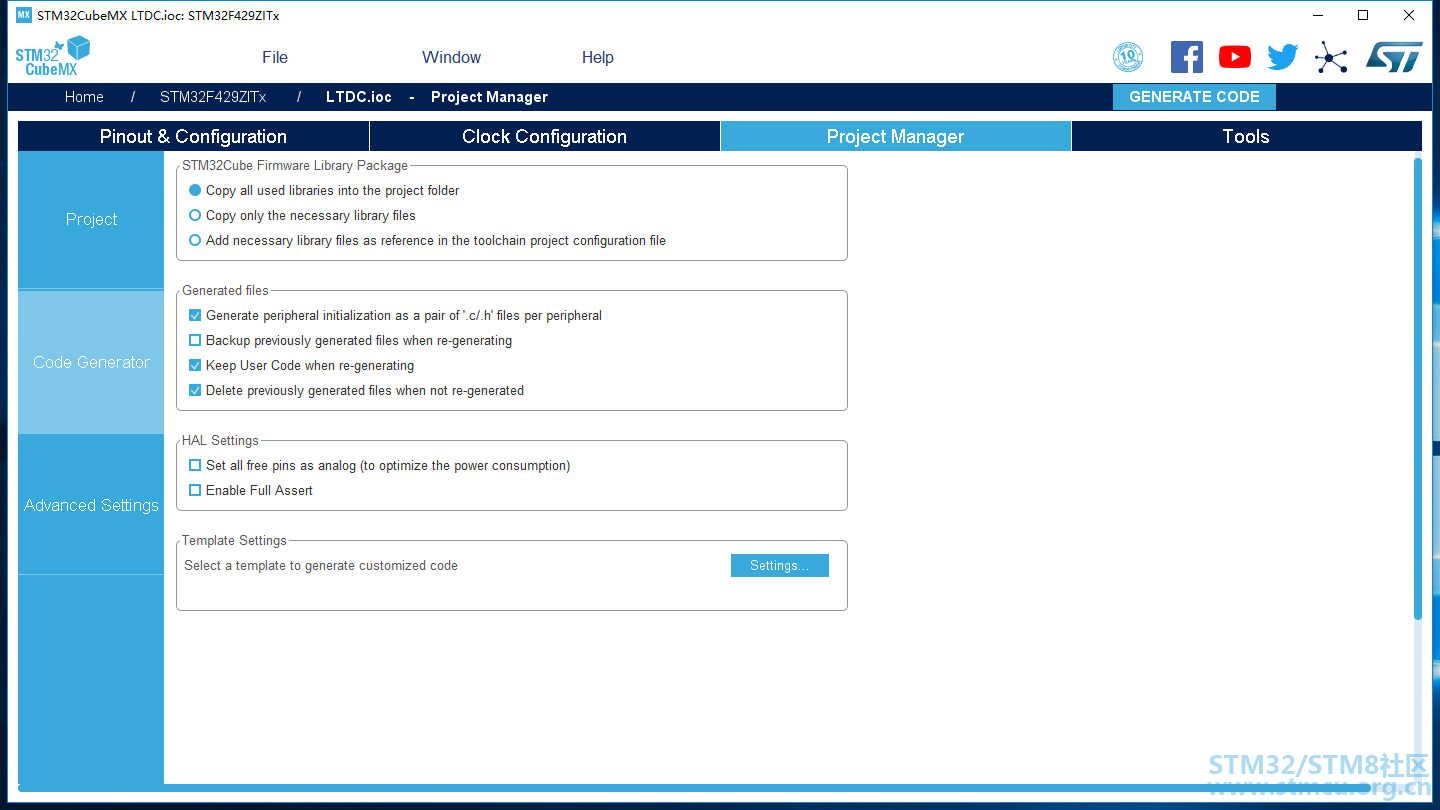Click the 'Select a template to generate customized code' text
This screenshot has height=810, width=1440.
click(x=321, y=565)
